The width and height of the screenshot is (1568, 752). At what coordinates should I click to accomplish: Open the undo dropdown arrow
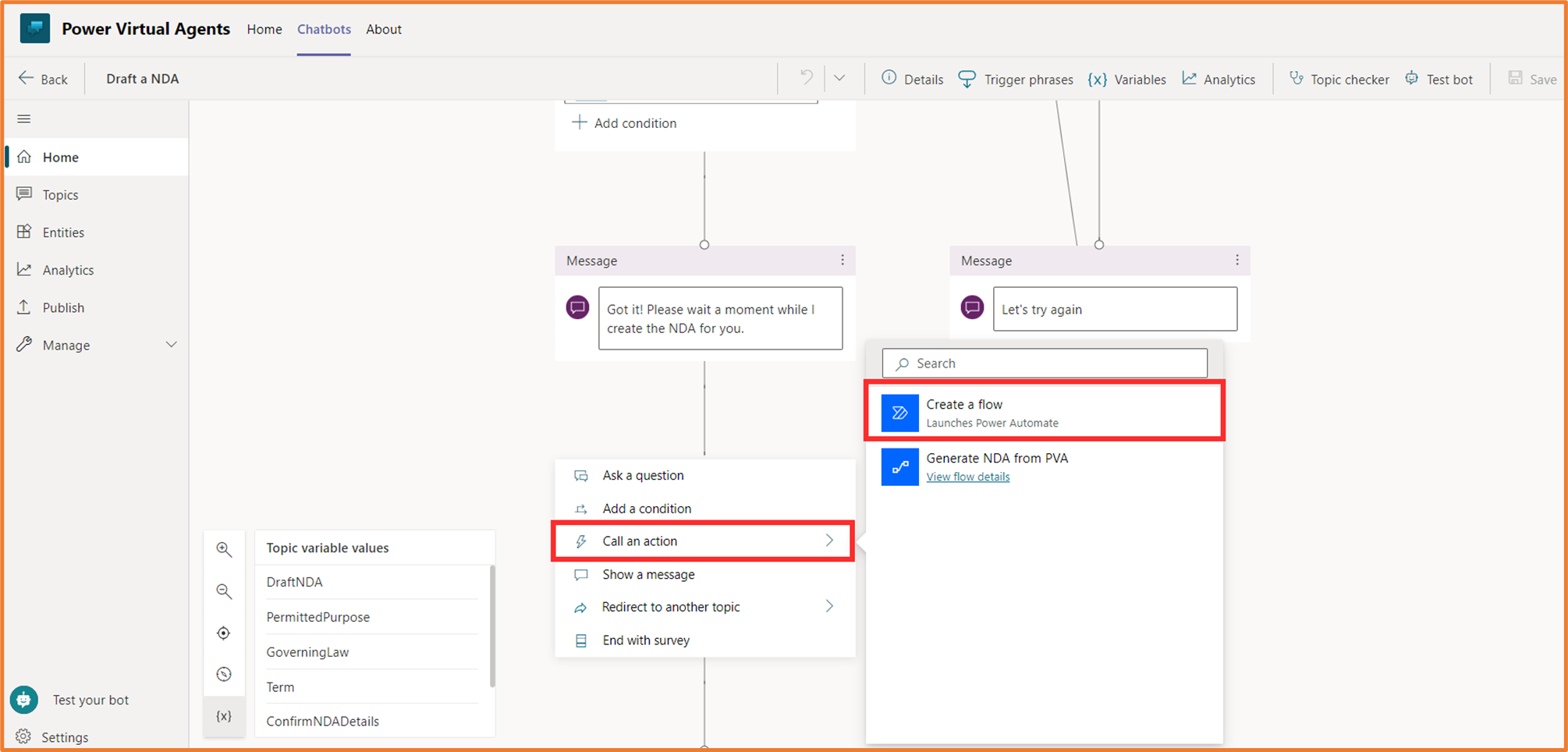(x=840, y=78)
